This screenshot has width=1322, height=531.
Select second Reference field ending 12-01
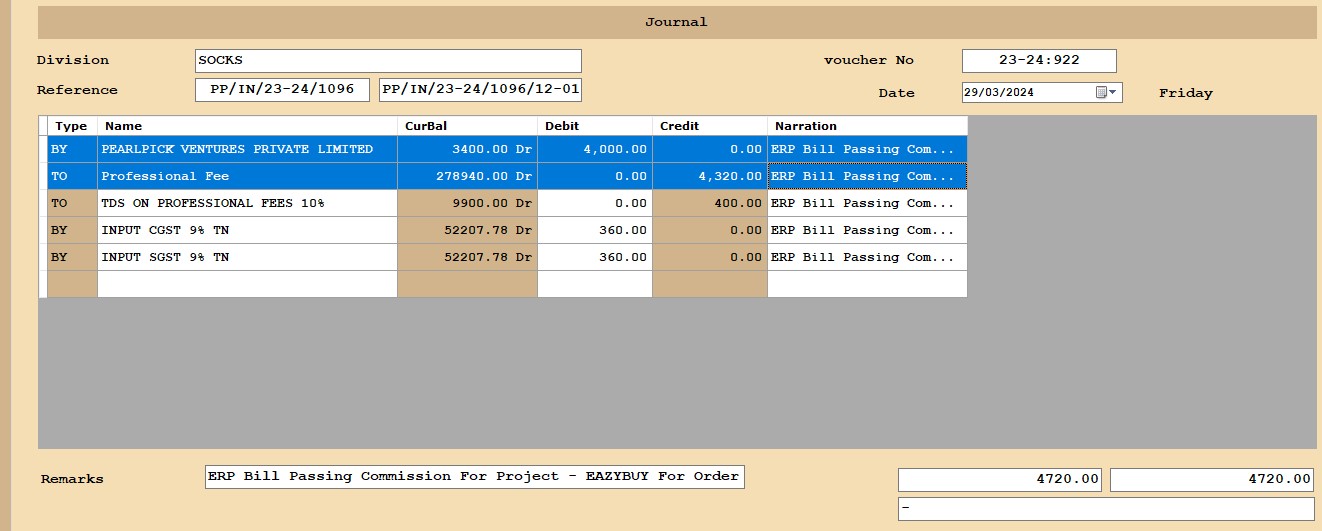(x=480, y=90)
